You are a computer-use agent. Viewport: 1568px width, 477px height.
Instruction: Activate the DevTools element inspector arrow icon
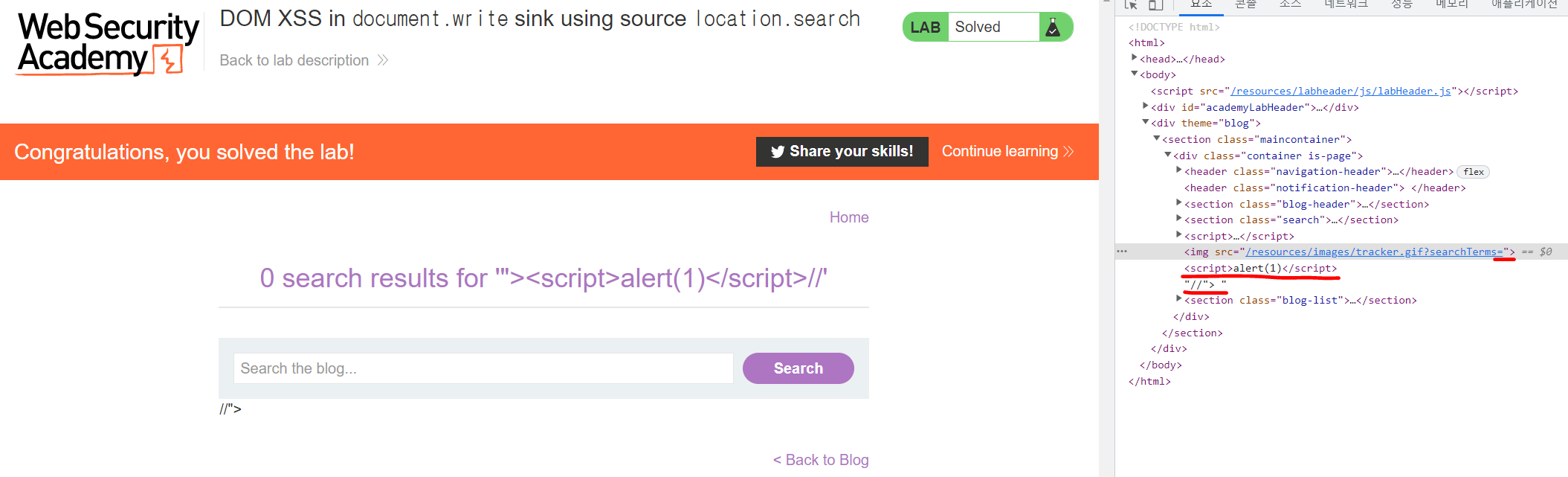tap(1132, 4)
